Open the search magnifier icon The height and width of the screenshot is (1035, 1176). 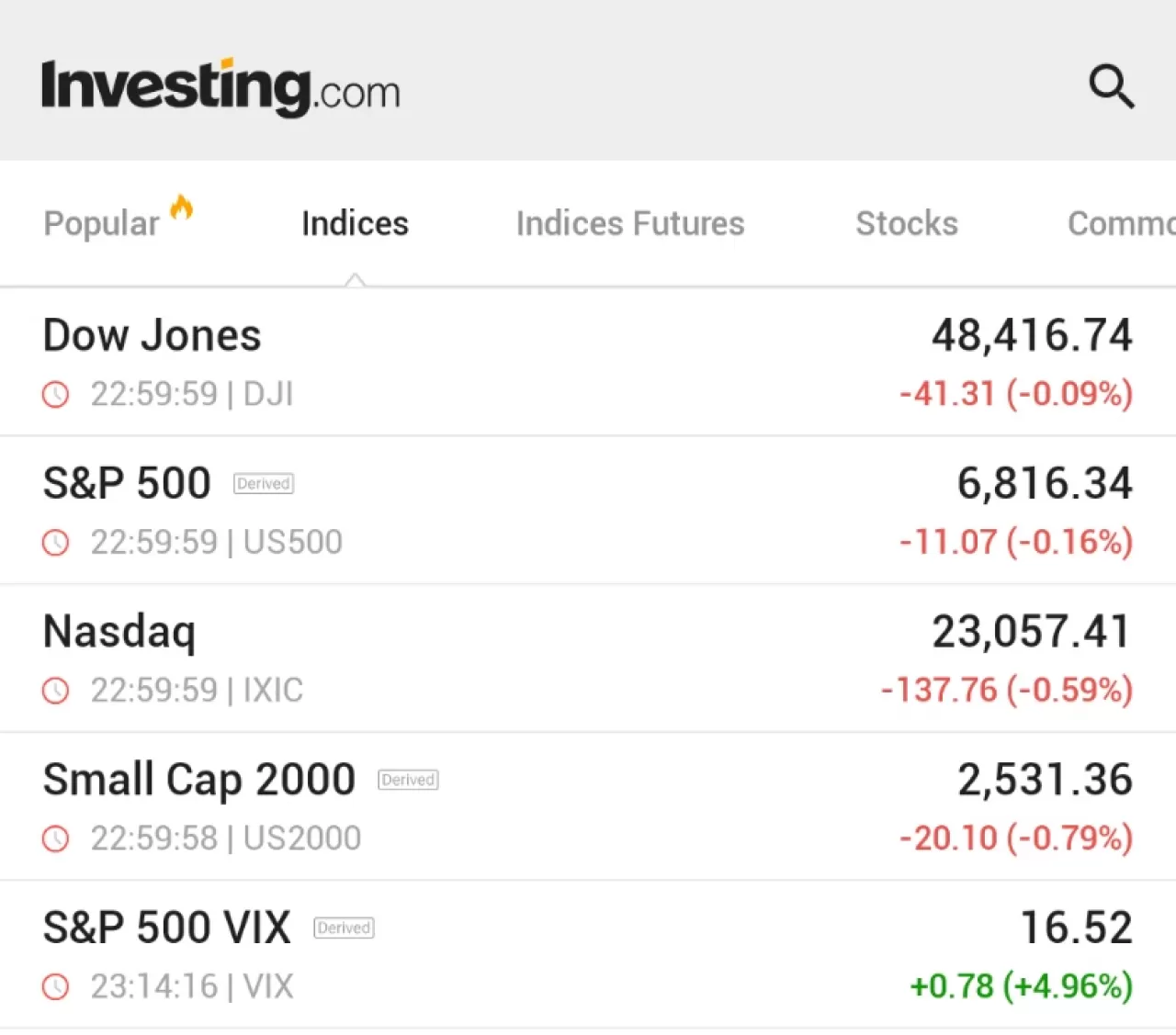(x=1112, y=87)
